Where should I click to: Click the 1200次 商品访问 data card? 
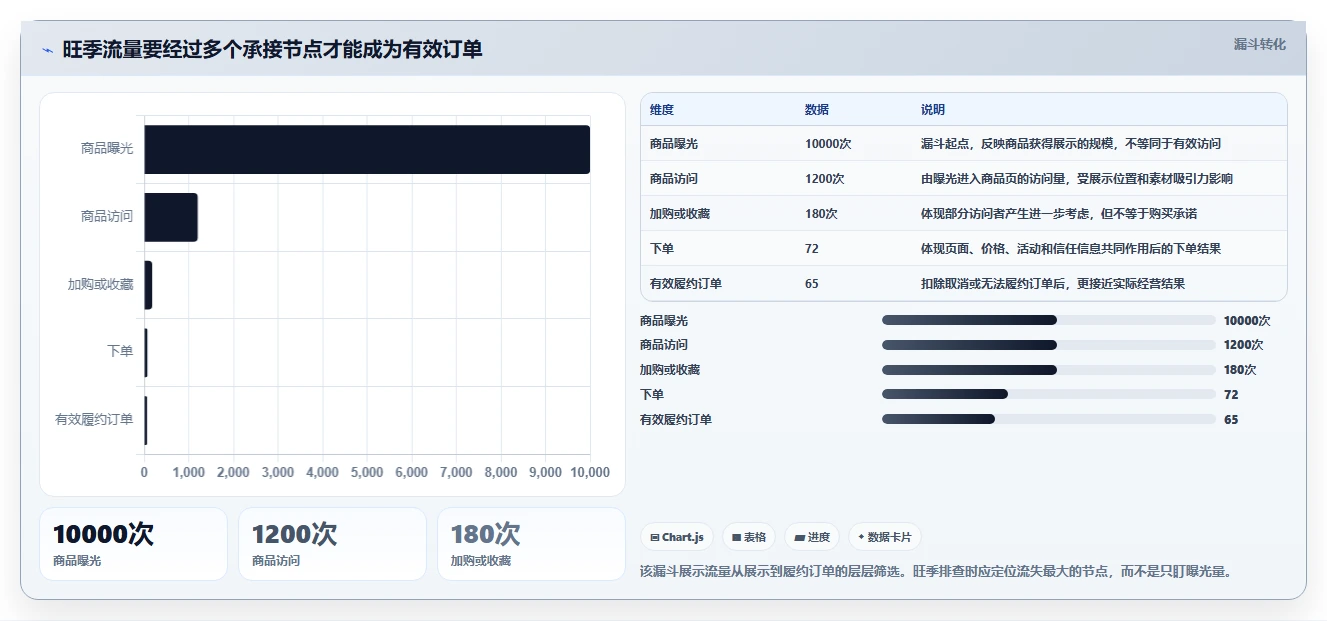(x=332, y=544)
